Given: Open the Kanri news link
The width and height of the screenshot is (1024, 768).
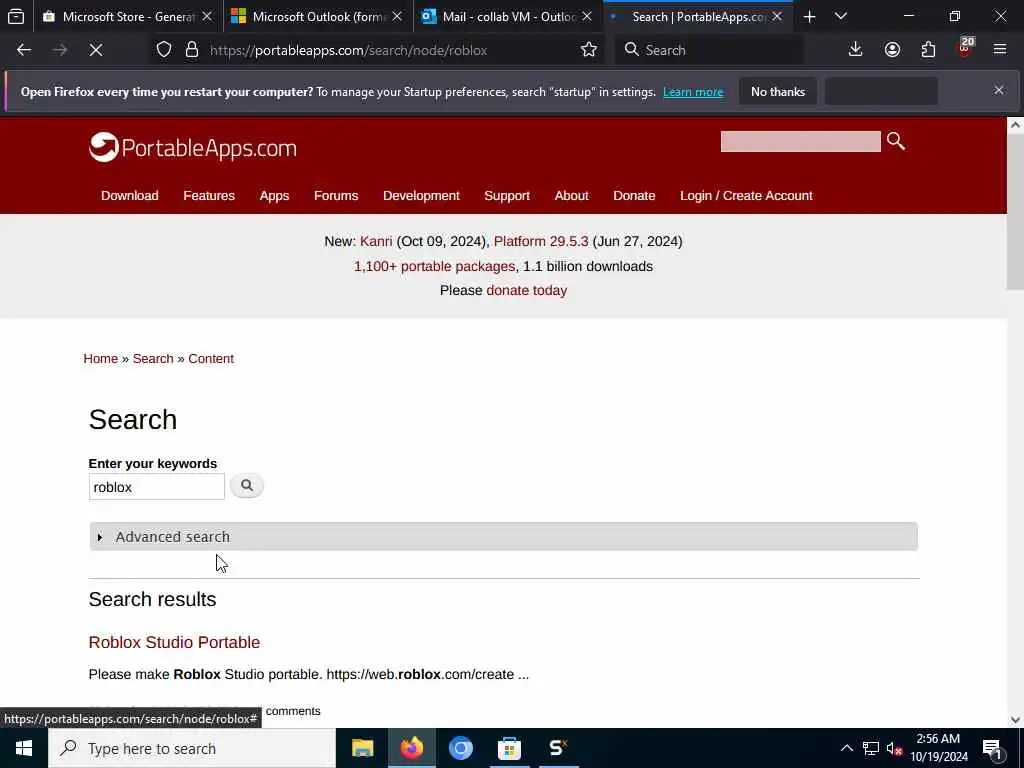Looking at the screenshot, I should (376, 242).
